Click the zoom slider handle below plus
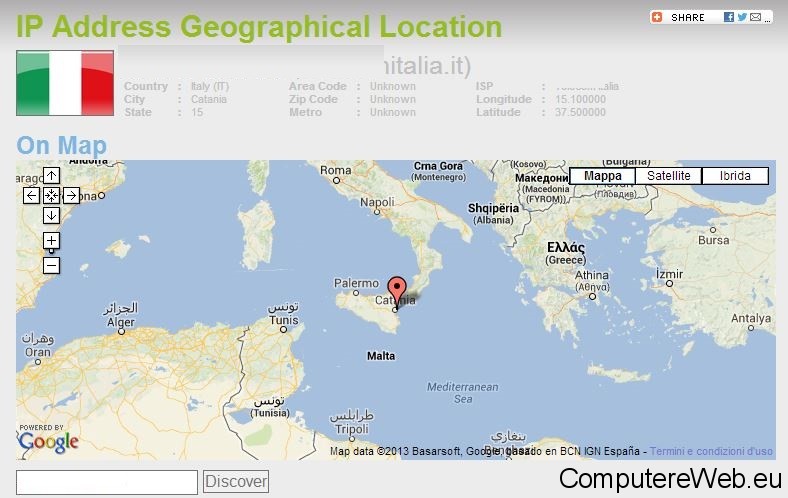The image size is (788, 498). click(51, 251)
